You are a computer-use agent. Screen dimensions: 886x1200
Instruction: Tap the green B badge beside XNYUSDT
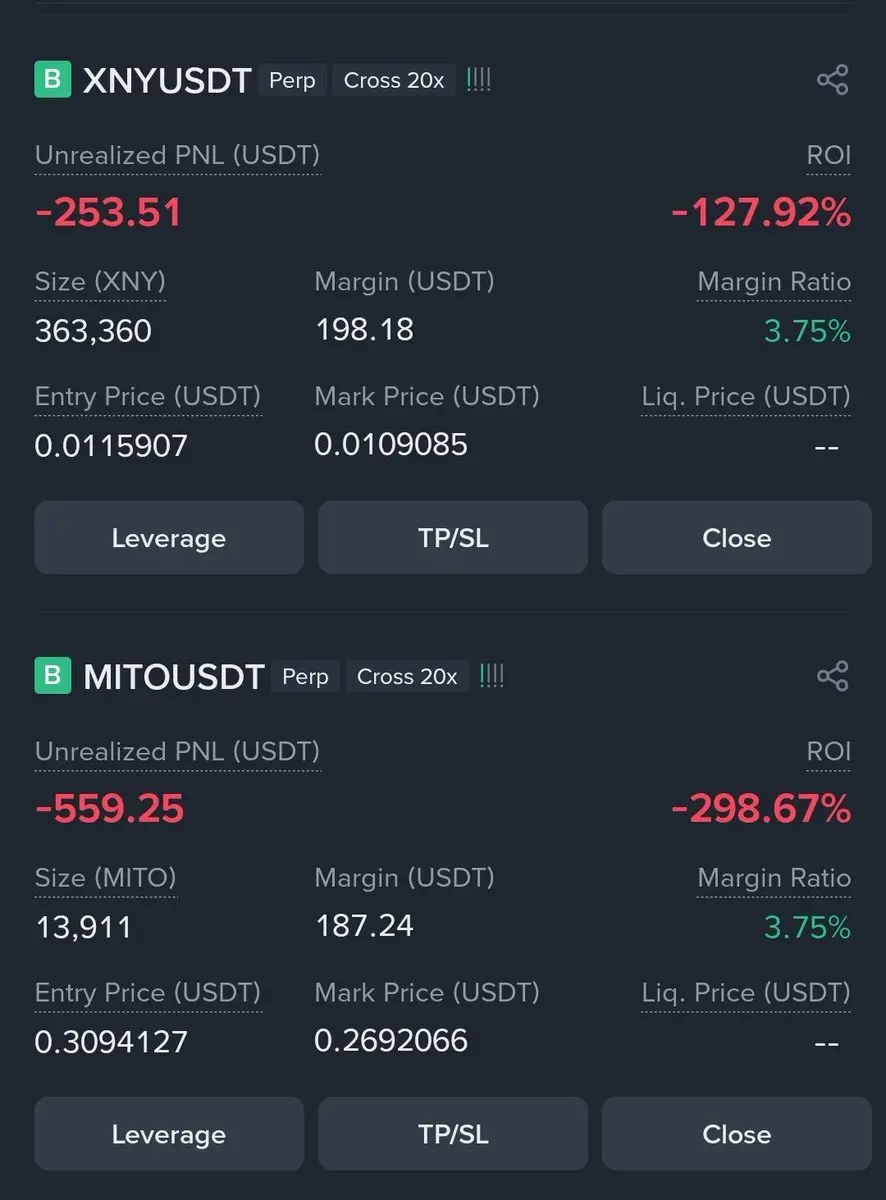coord(53,80)
